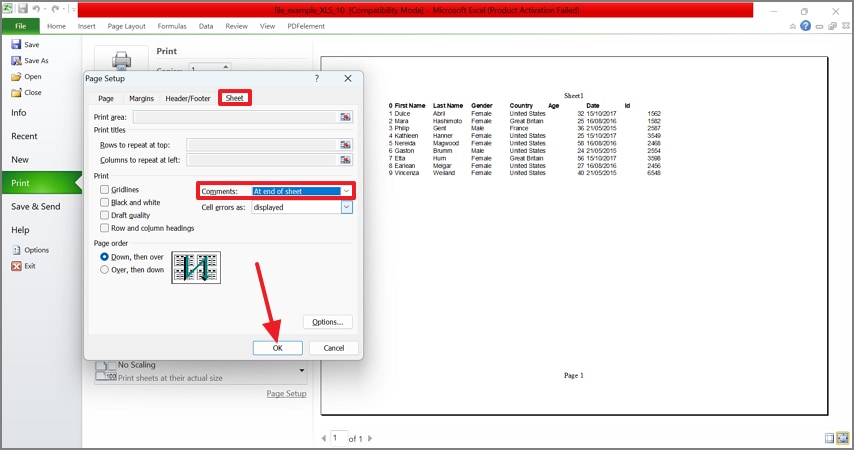Click into the Print area field
The height and width of the screenshot is (450, 854).
236,117
